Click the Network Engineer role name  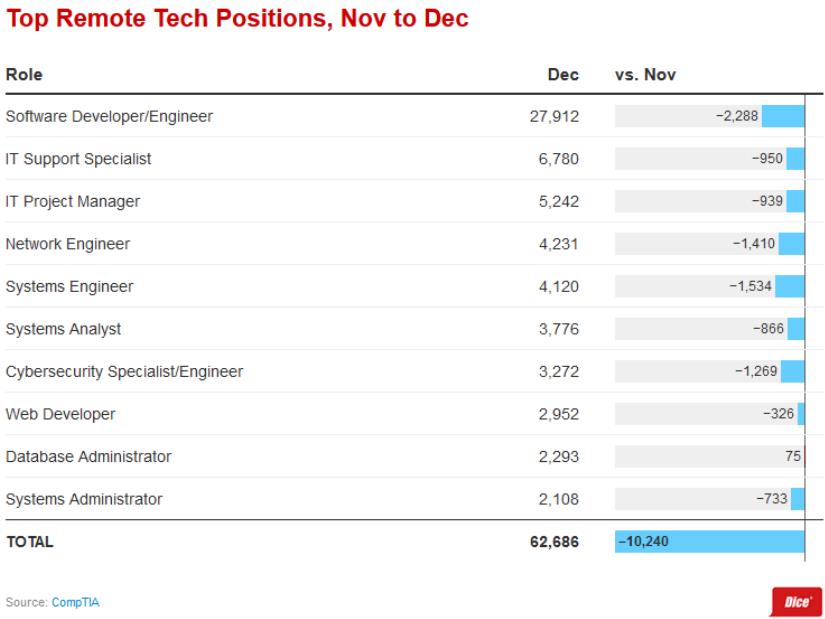pyautogui.click(x=68, y=244)
